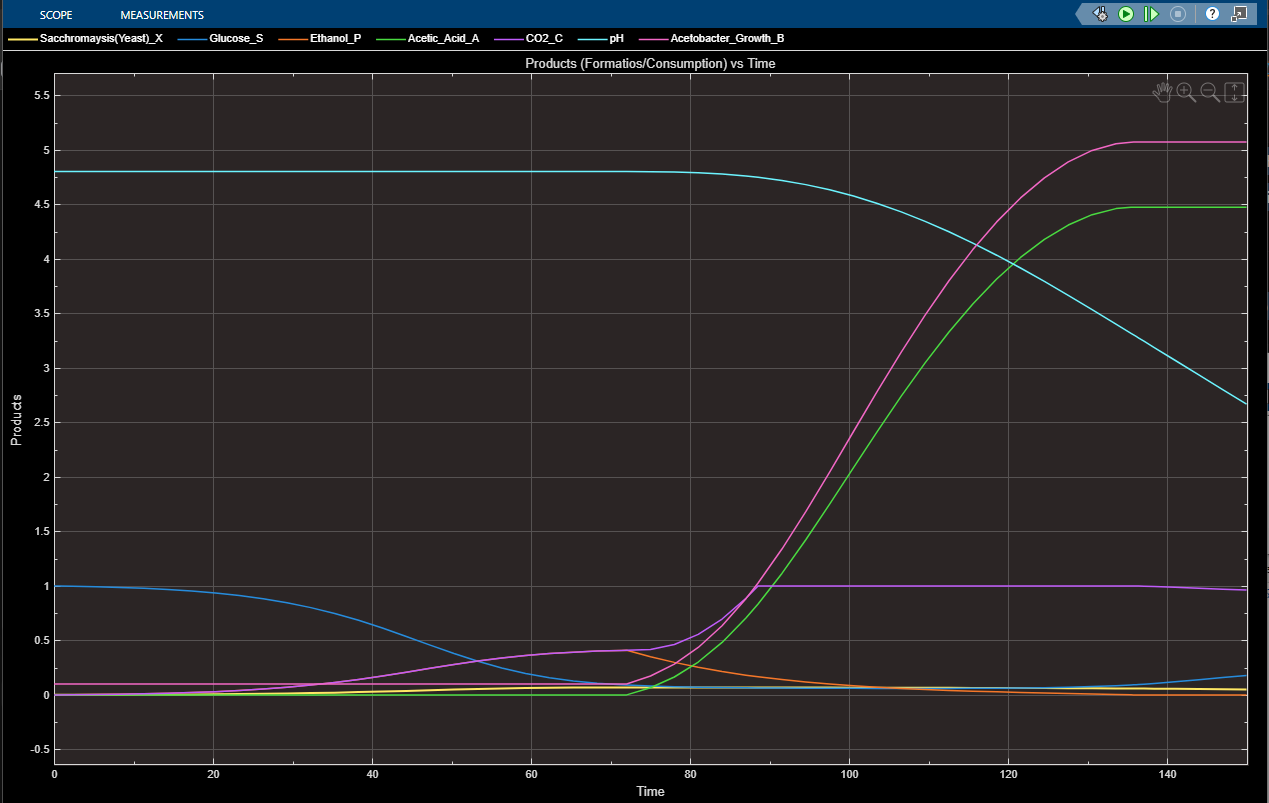Activate the Zoom Out magnifier tool

click(1210, 93)
